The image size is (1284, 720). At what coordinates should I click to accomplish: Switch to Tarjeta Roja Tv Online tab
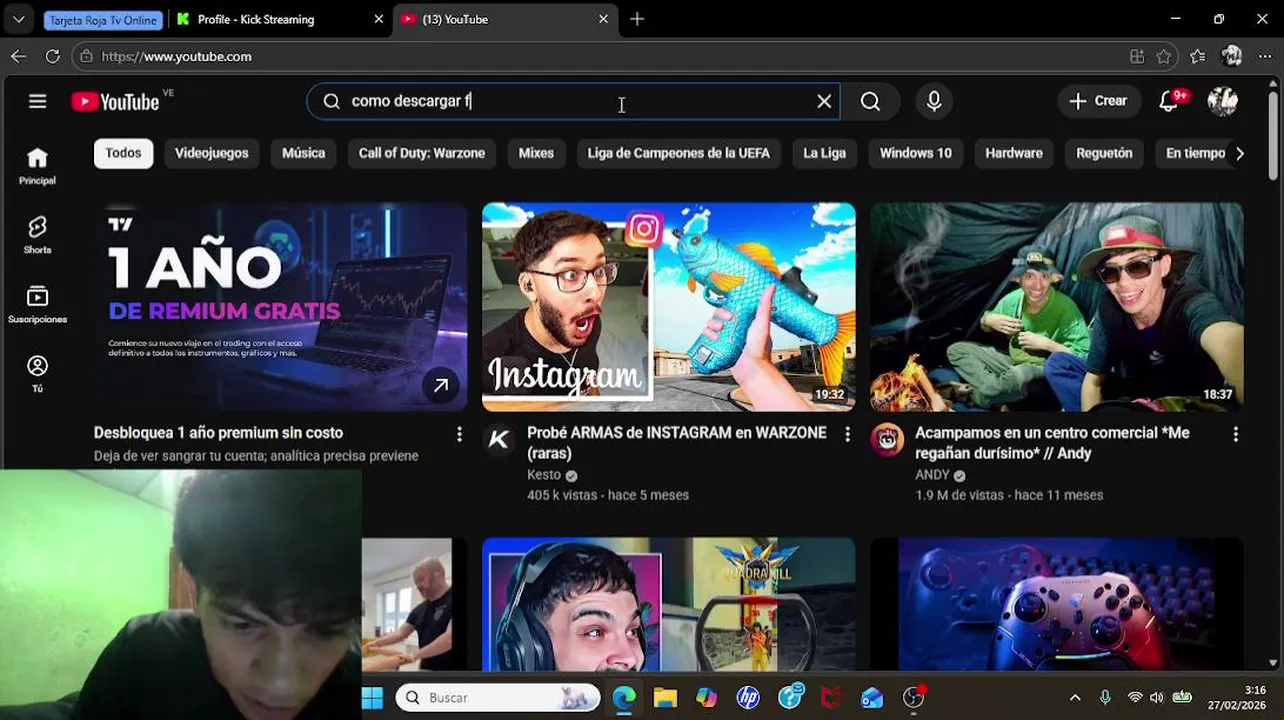point(103,20)
